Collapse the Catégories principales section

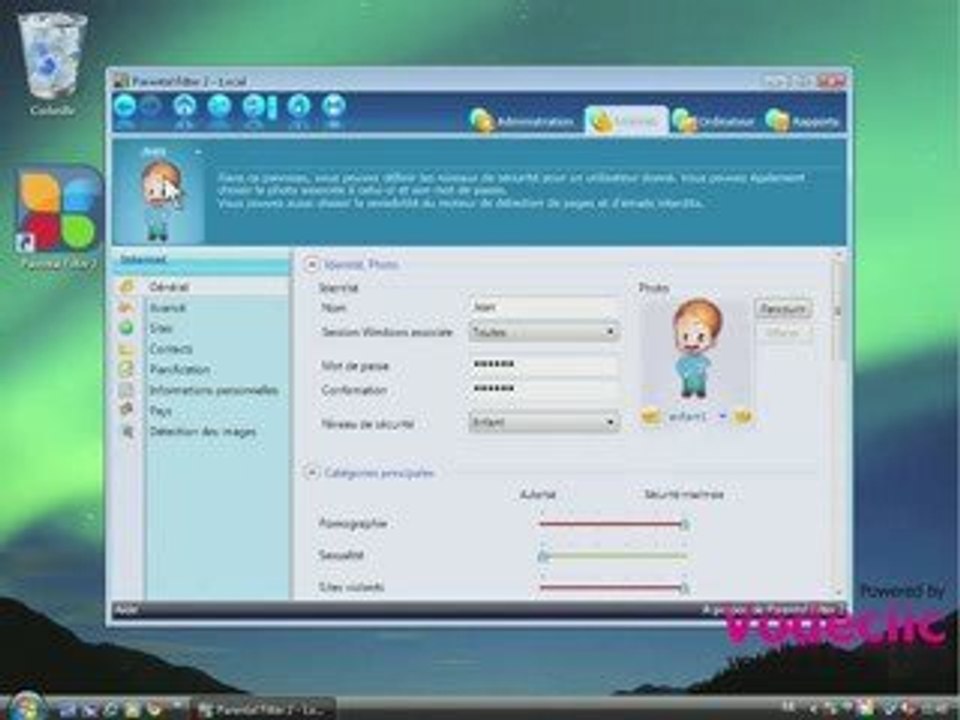(x=312, y=473)
